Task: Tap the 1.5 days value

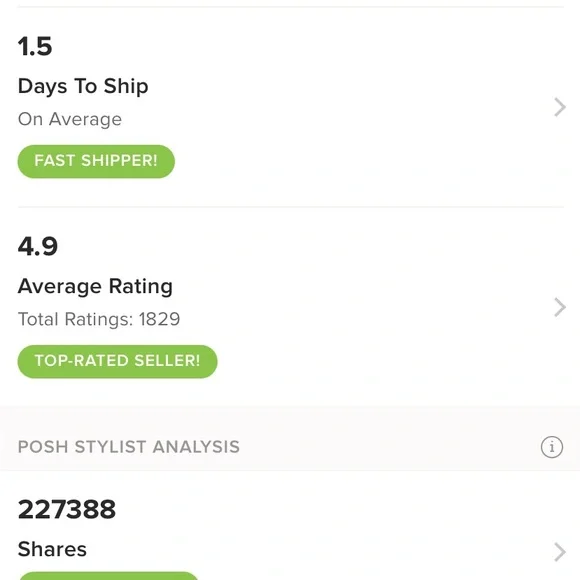Action: (x=35, y=47)
